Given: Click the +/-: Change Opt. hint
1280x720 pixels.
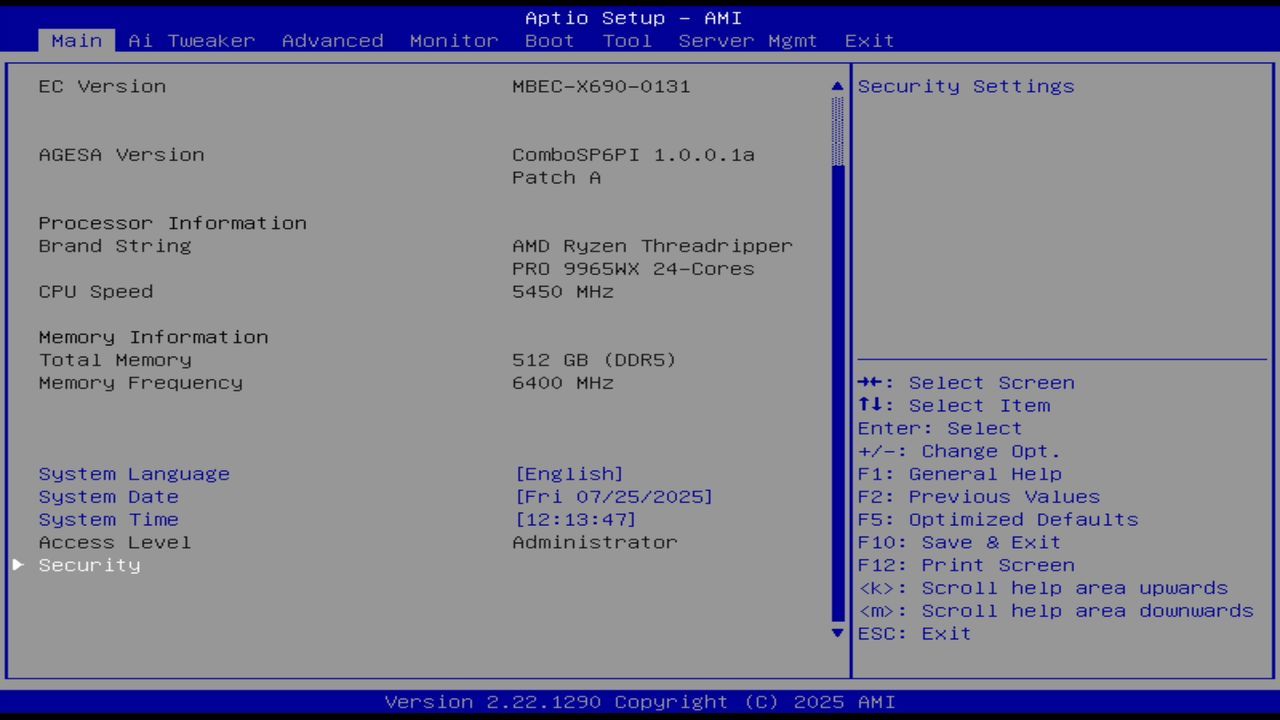Looking at the screenshot, I should pos(960,451).
